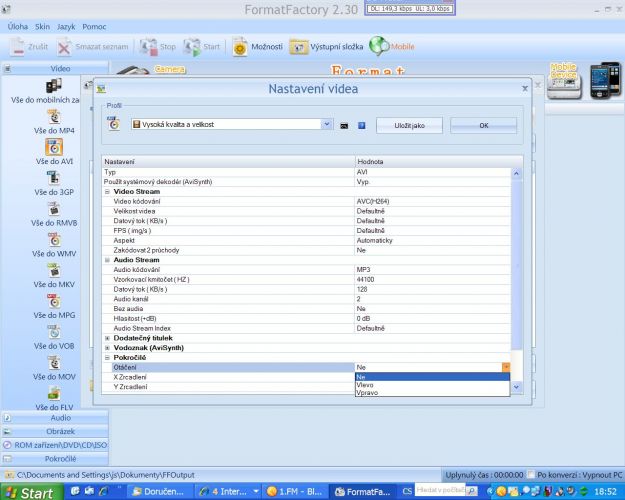
Task: Open the FormatFa... taskbar button
Action: [363, 492]
